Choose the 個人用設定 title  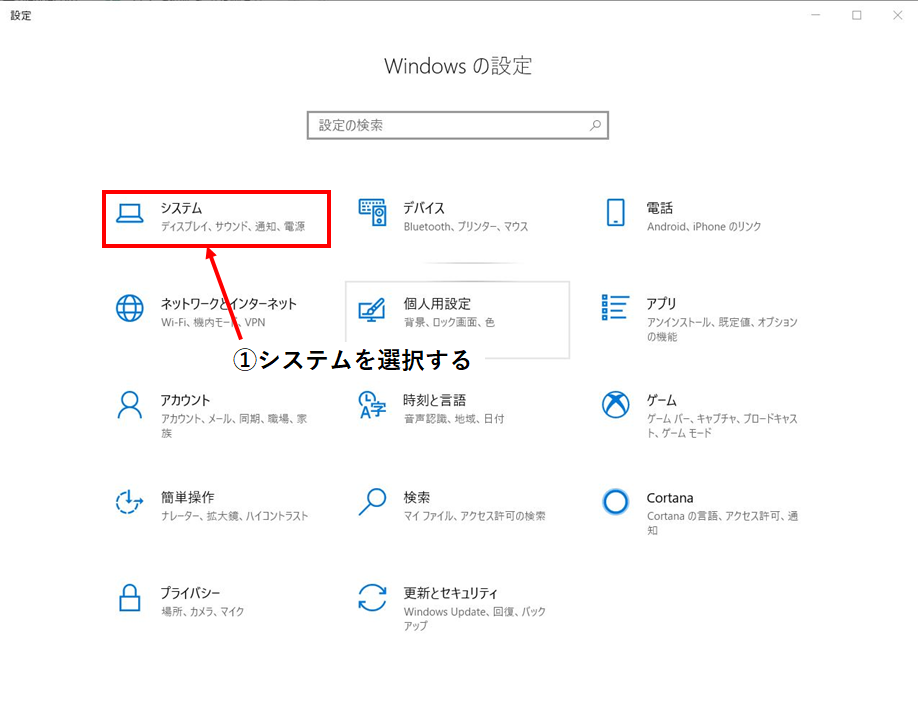pos(437,304)
